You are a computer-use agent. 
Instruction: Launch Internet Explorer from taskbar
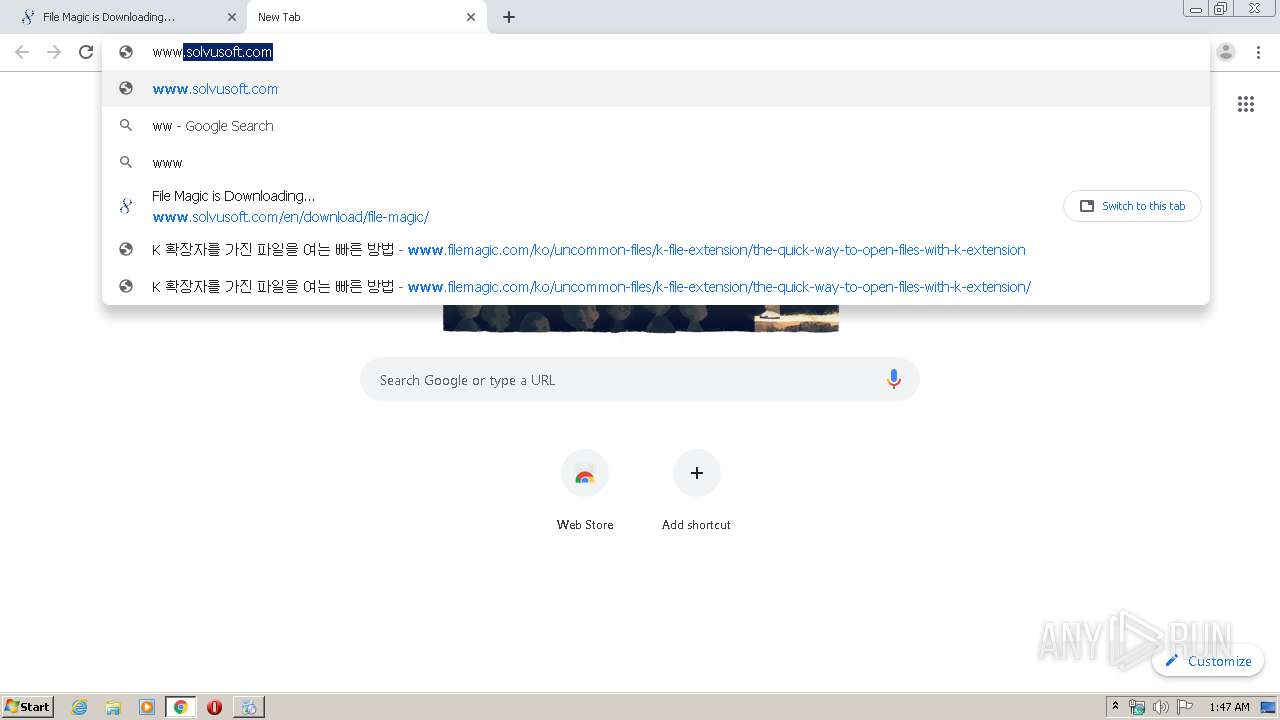[80, 707]
